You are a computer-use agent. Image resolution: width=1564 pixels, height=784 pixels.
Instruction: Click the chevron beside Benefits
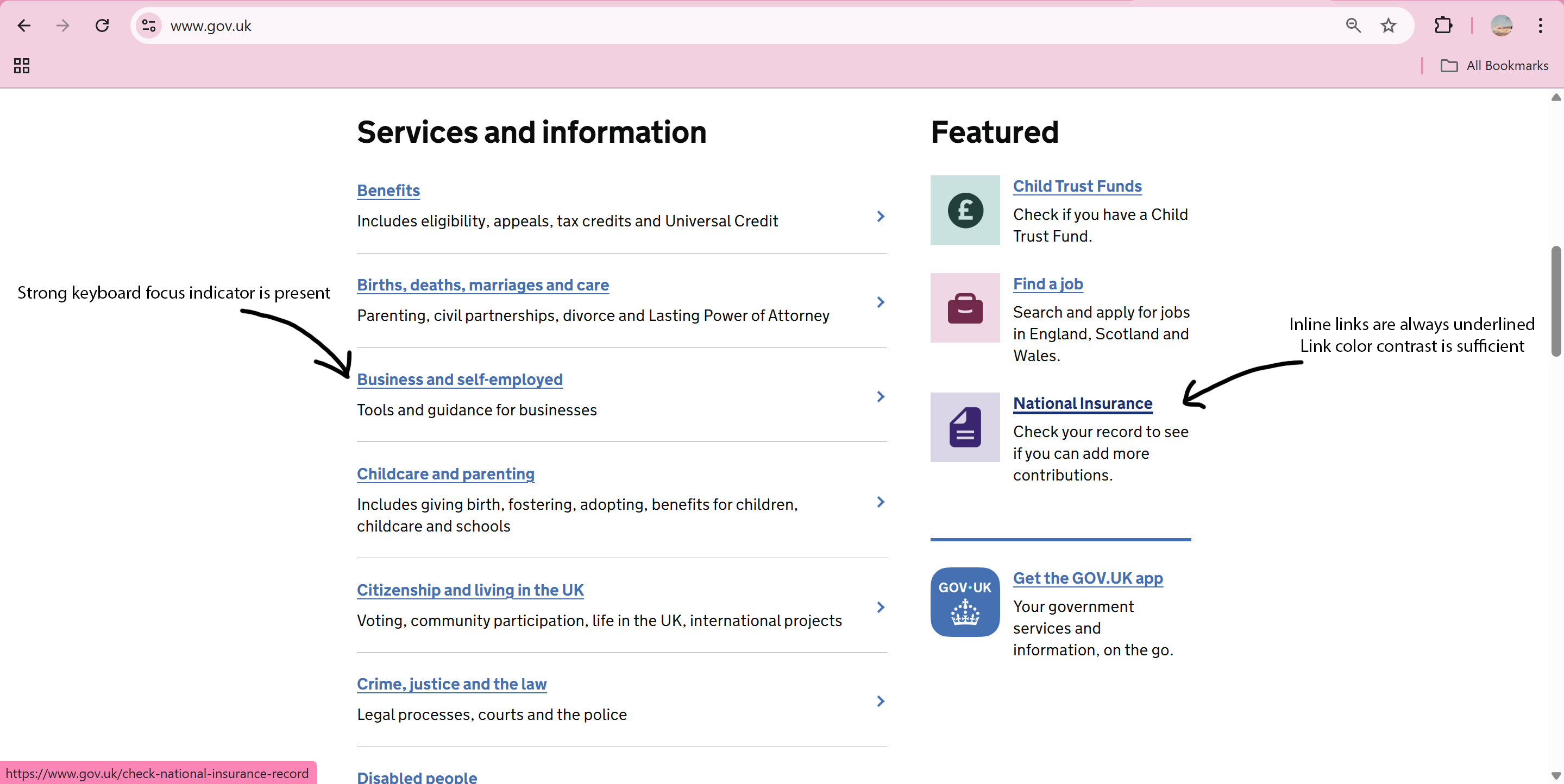881,217
